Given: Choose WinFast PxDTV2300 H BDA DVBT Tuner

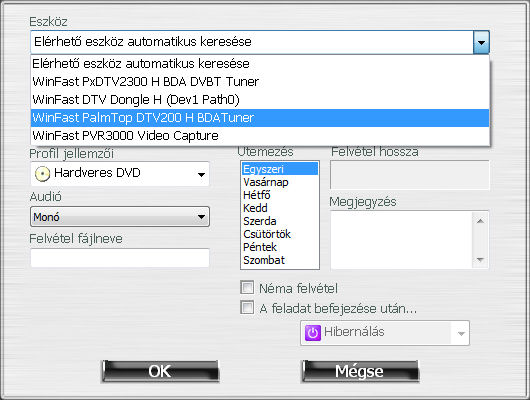Looking at the screenshot, I should coord(260,81).
